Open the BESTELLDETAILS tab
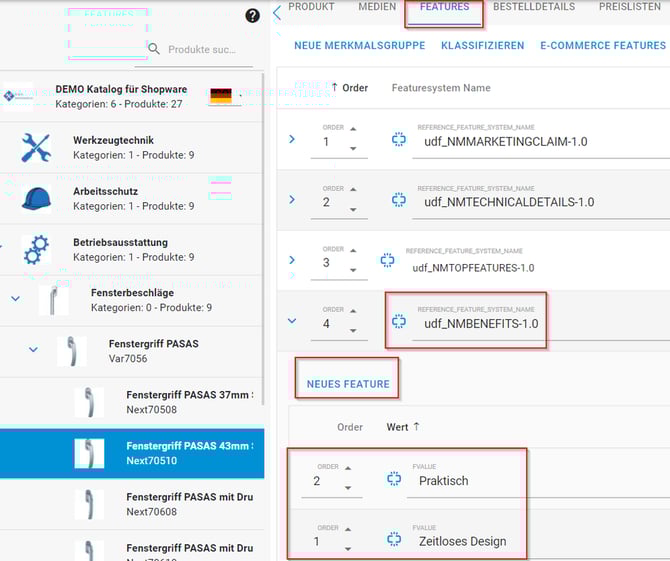This screenshot has height=561, width=670. [x=534, y=7]
